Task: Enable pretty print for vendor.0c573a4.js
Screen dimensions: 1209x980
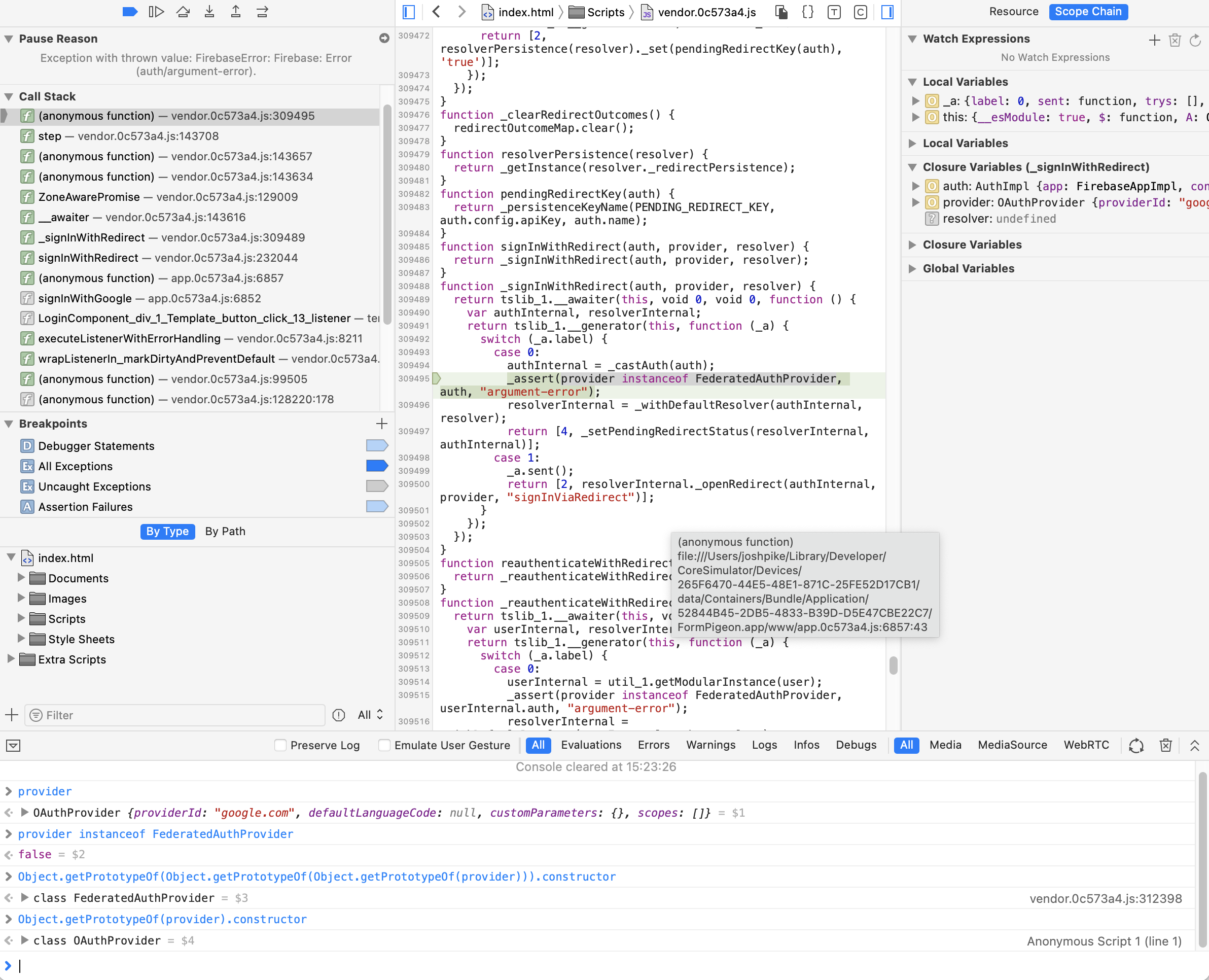Action: [x=807, y=12]
